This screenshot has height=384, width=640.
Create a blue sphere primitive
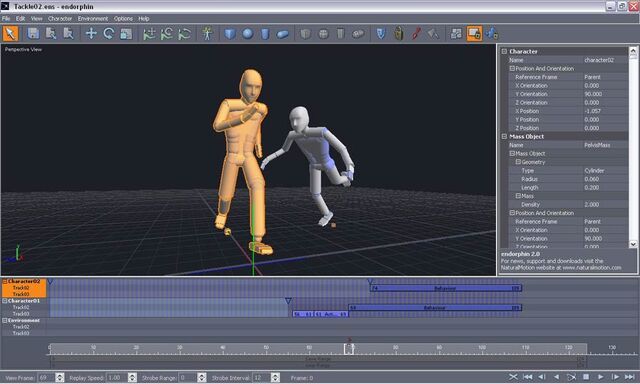click(x=247, y=33)
